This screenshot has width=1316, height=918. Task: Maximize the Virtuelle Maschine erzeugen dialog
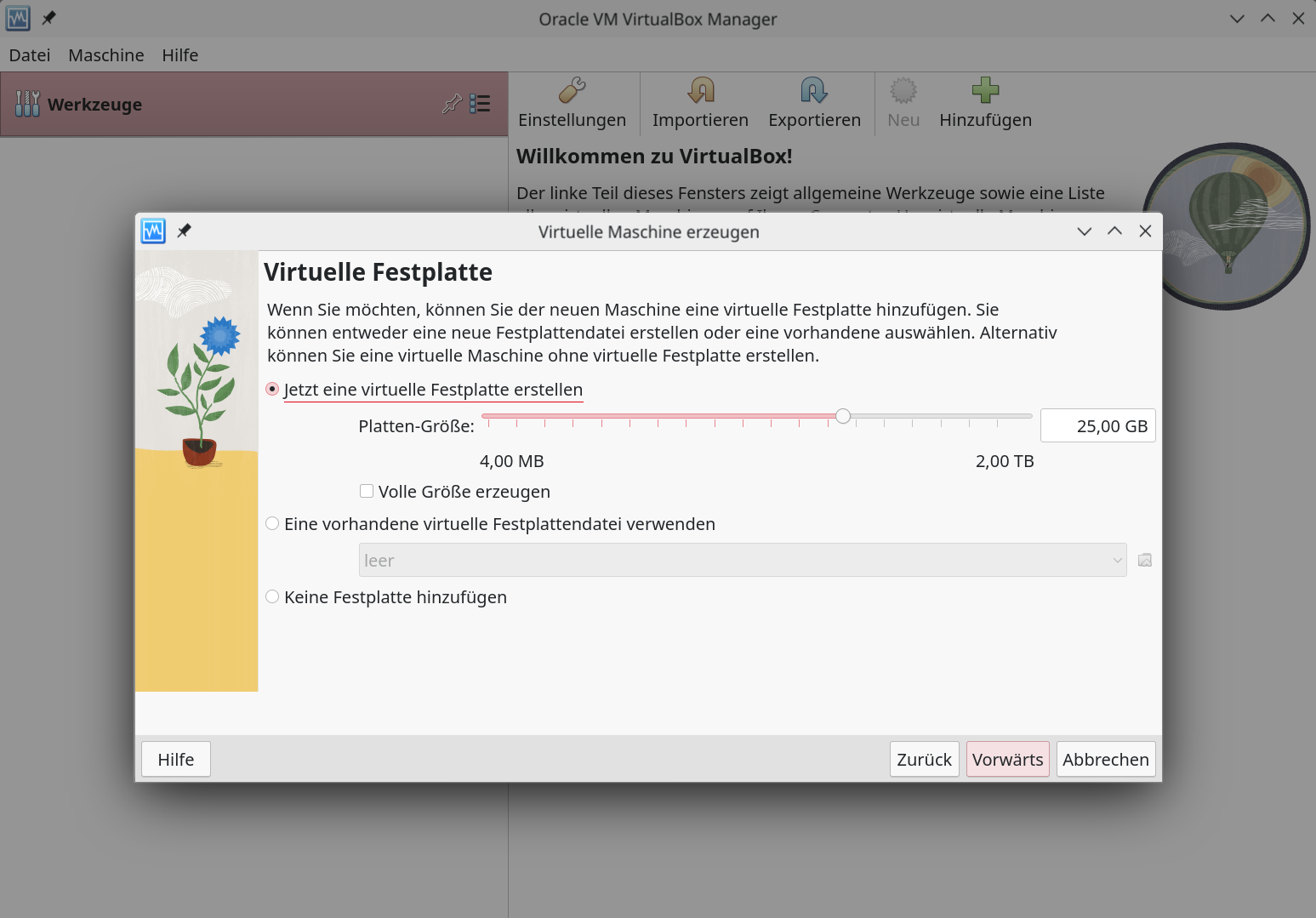[x=1115, y=231]
